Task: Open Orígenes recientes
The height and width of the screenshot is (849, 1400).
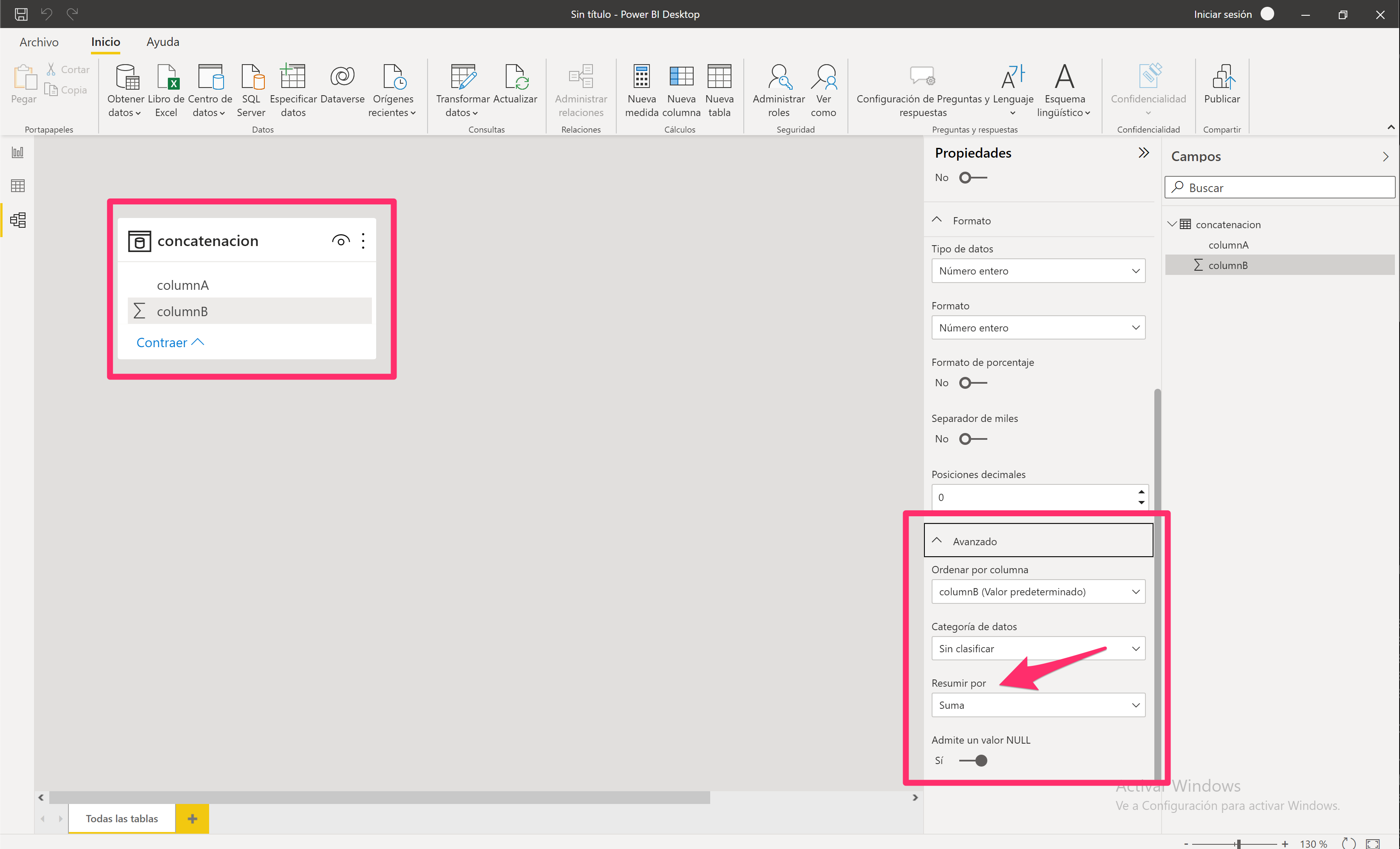Action: [x=393, y=91]
